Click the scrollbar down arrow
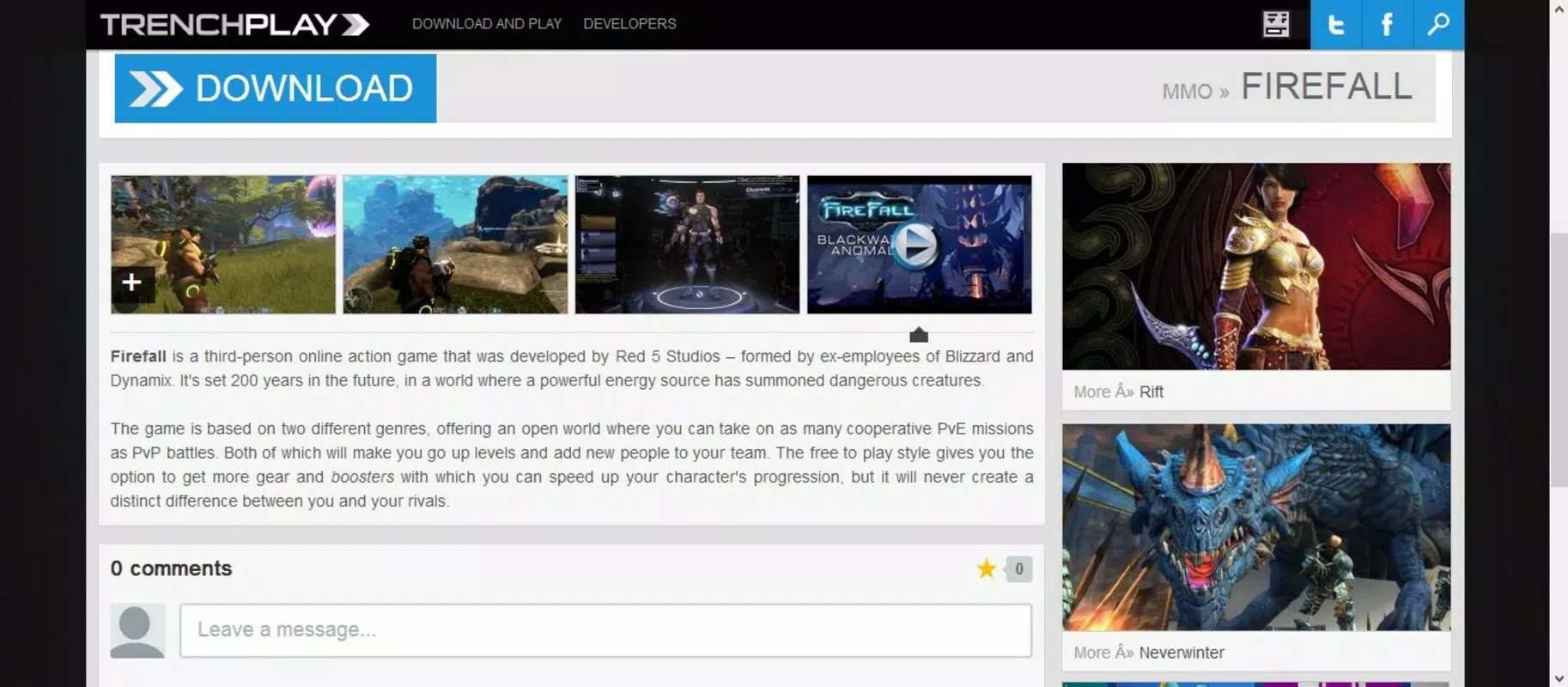 (x=1559, y=678)
